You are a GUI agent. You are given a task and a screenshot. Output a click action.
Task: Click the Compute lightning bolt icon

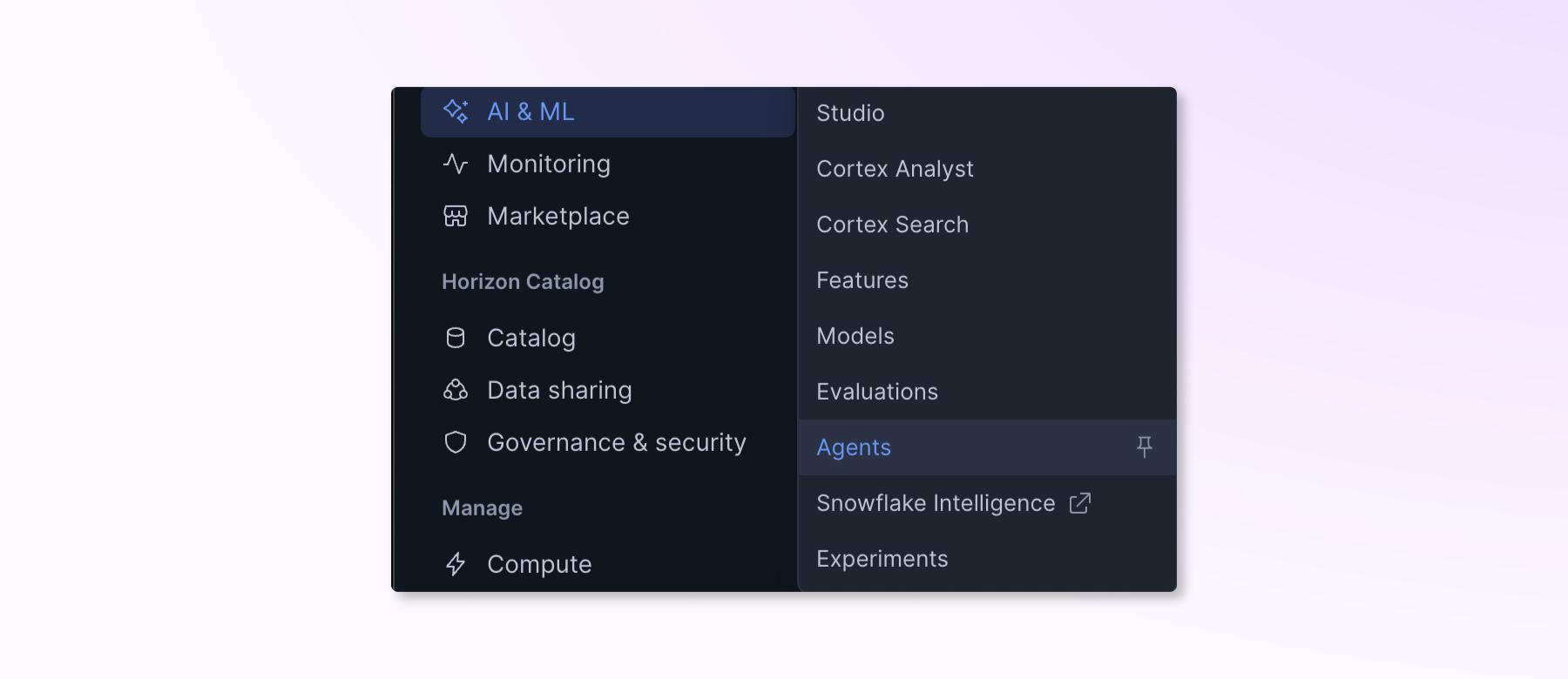(456, 564)
